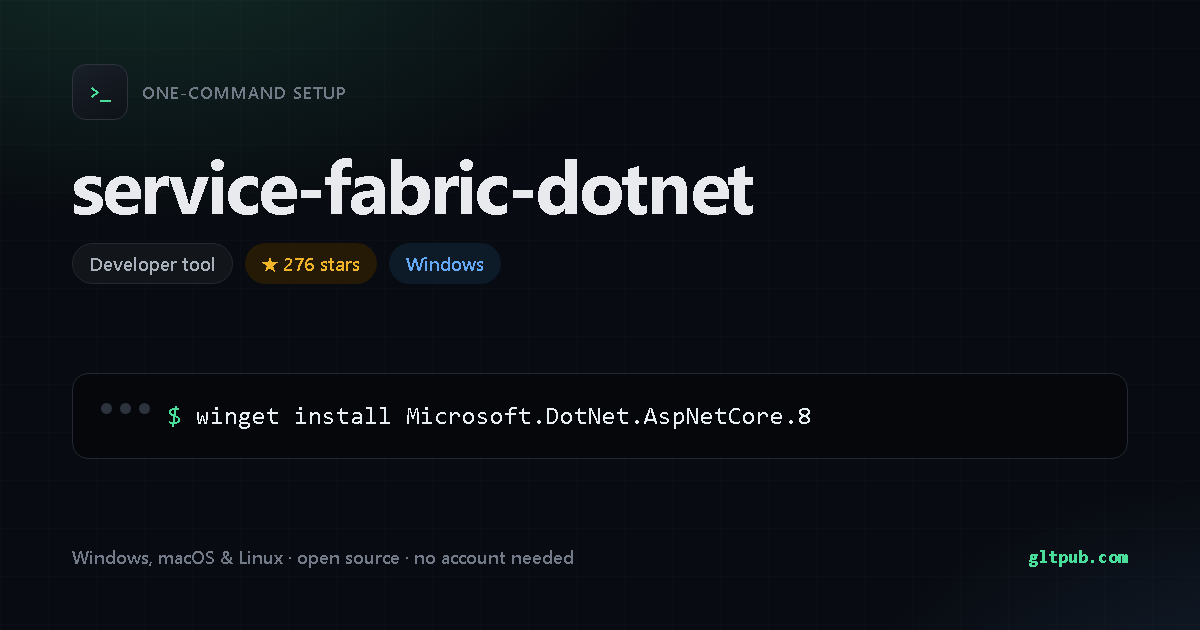The image size is (1200, 630).
Task: Click the ONE-COMMAND SETUP label
Action: click(x=244, y=93)
